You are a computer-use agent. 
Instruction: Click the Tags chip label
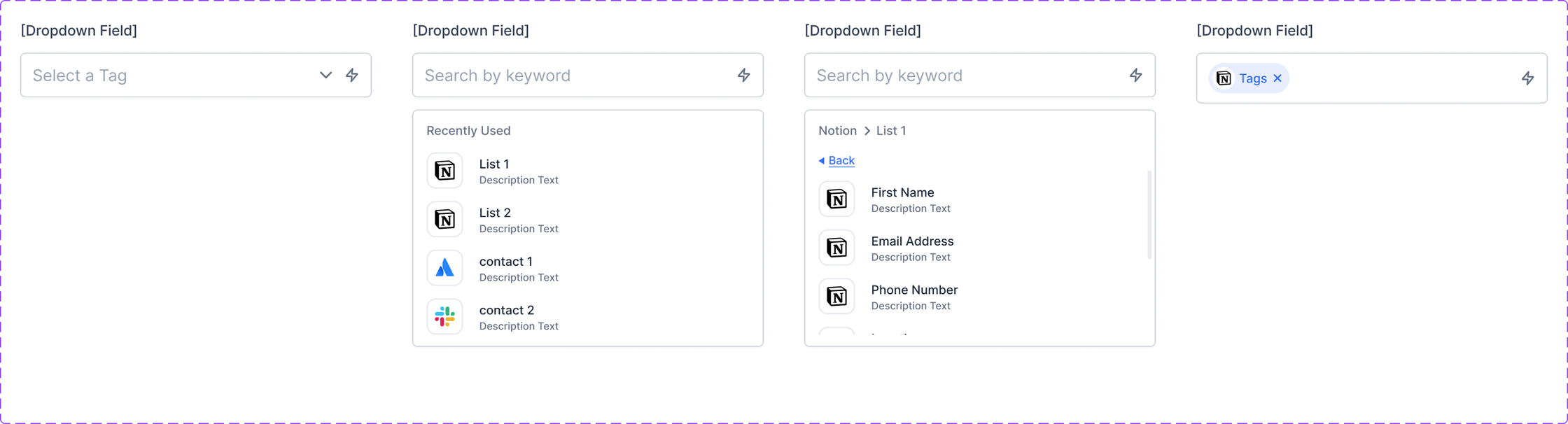1253,78
